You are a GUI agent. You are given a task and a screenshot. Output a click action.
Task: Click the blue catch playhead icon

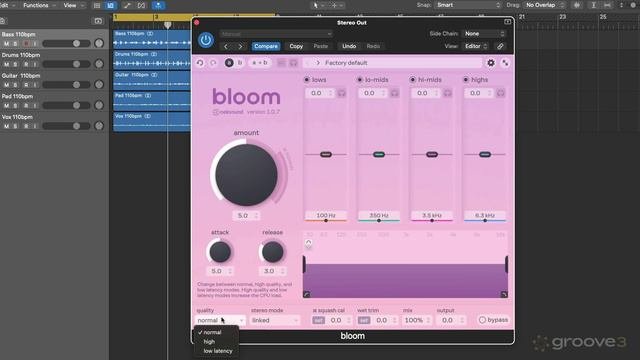[x=158, y=5]
